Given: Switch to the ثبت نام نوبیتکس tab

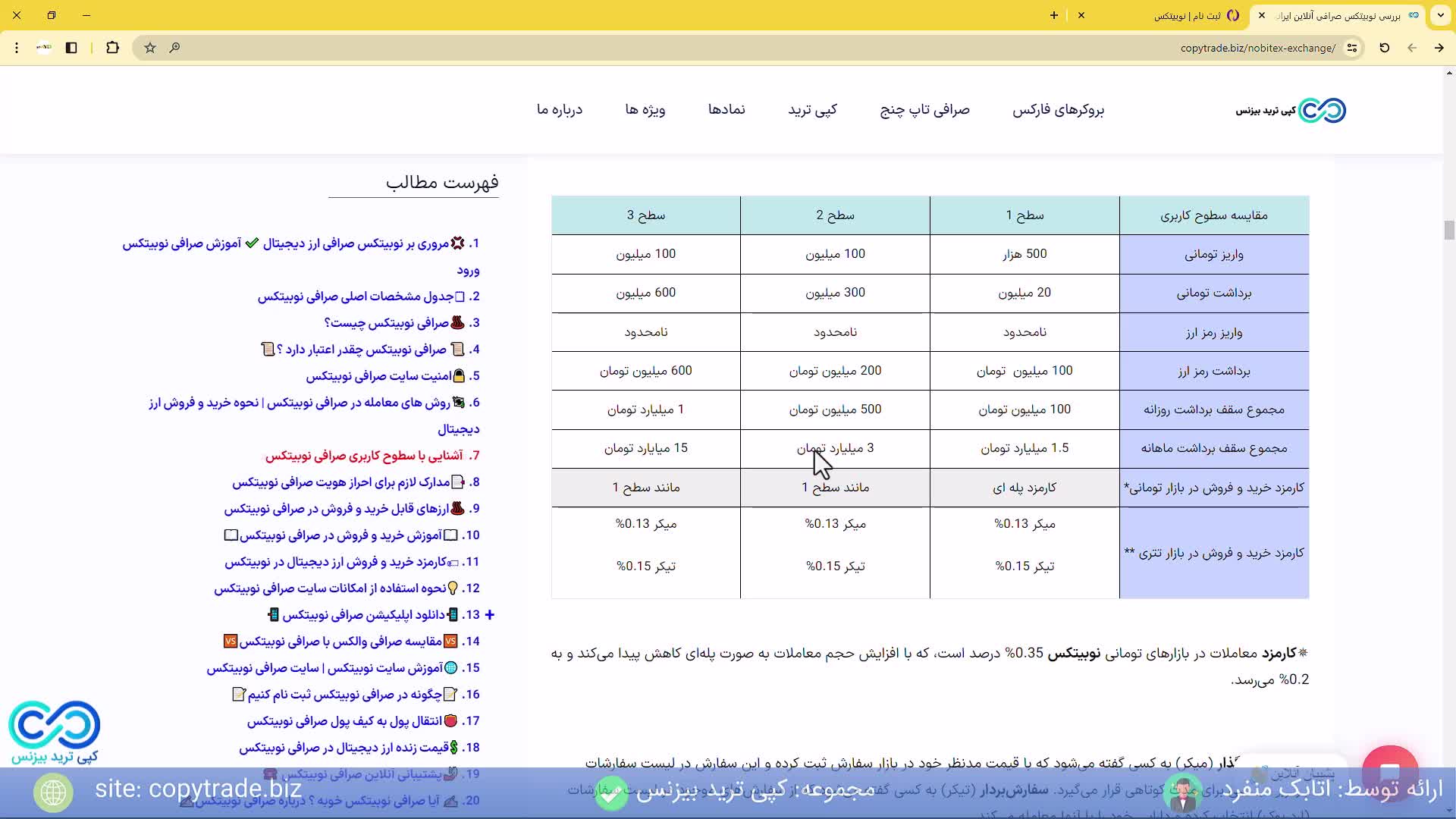Looking at the screenshot, I should click(1183, 15).
